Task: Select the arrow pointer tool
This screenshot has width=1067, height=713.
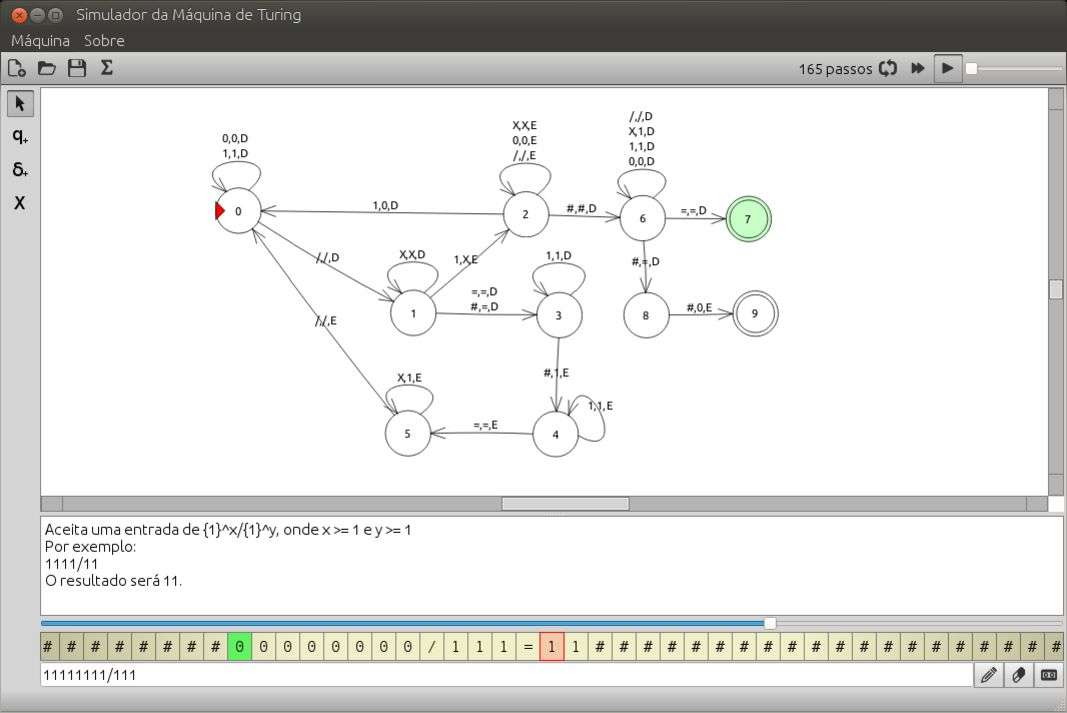Action: point(20,104)
